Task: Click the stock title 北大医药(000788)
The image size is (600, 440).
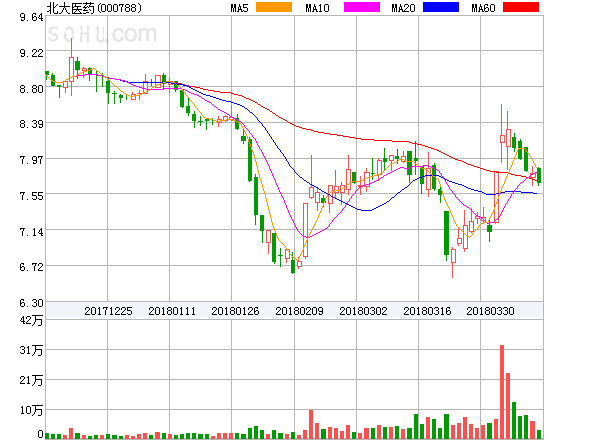Action: [x=94, y=8]
